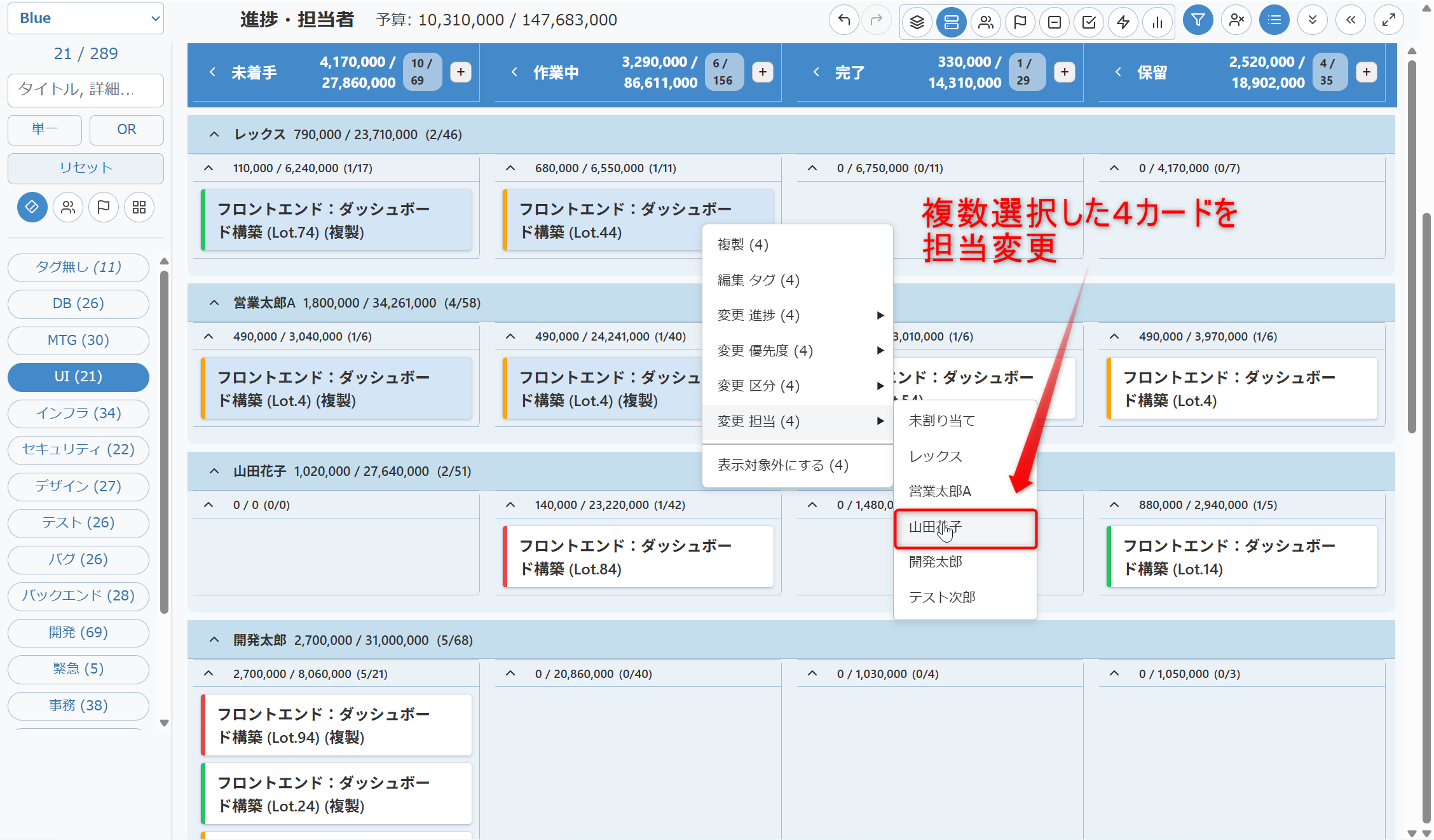Click the funnel filter icon
Screen dimensions: 1434x840
coord(1198,20)
